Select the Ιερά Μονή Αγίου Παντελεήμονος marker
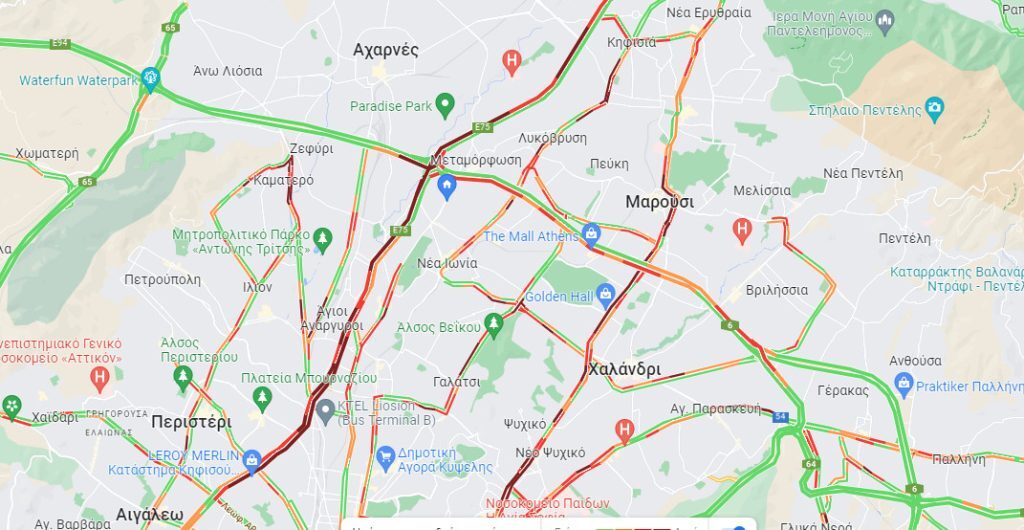The width and height of the screenshot is (1024, 530). [x=885, y=23]
